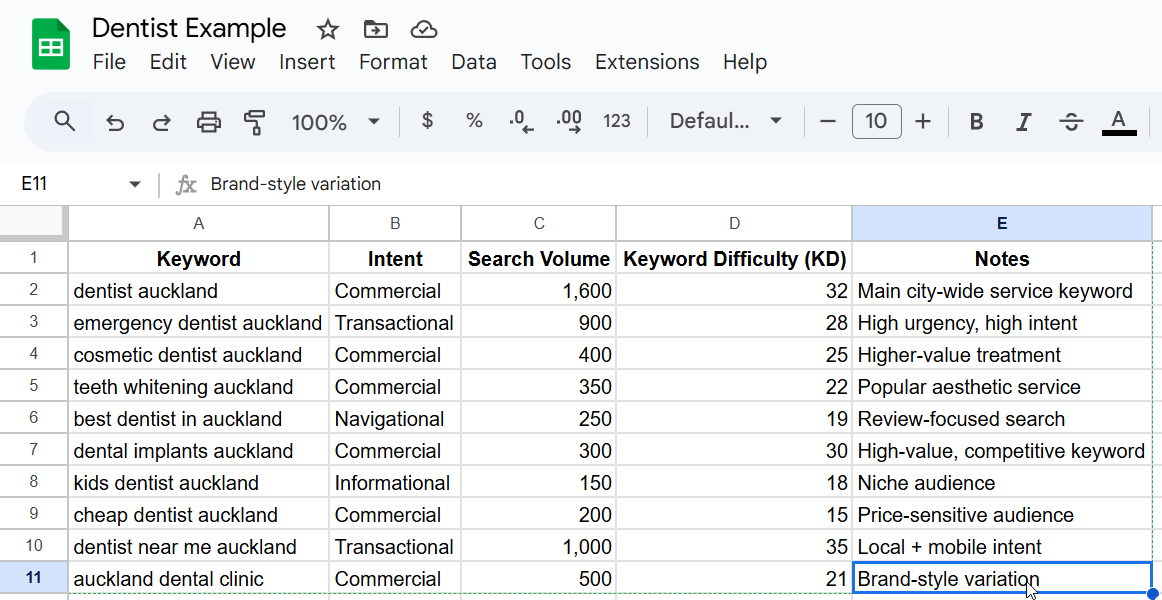The height and width of the screenshot is (600, 1162).
Task: Open the Data menu
Action: [474, 62]
